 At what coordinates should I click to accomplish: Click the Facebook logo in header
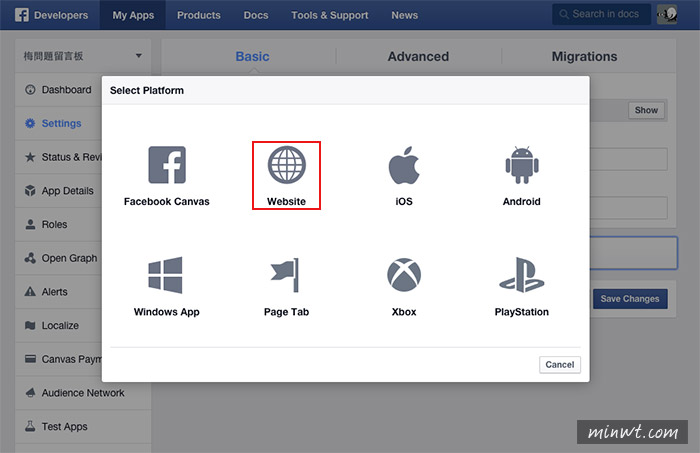pos(22,15)
